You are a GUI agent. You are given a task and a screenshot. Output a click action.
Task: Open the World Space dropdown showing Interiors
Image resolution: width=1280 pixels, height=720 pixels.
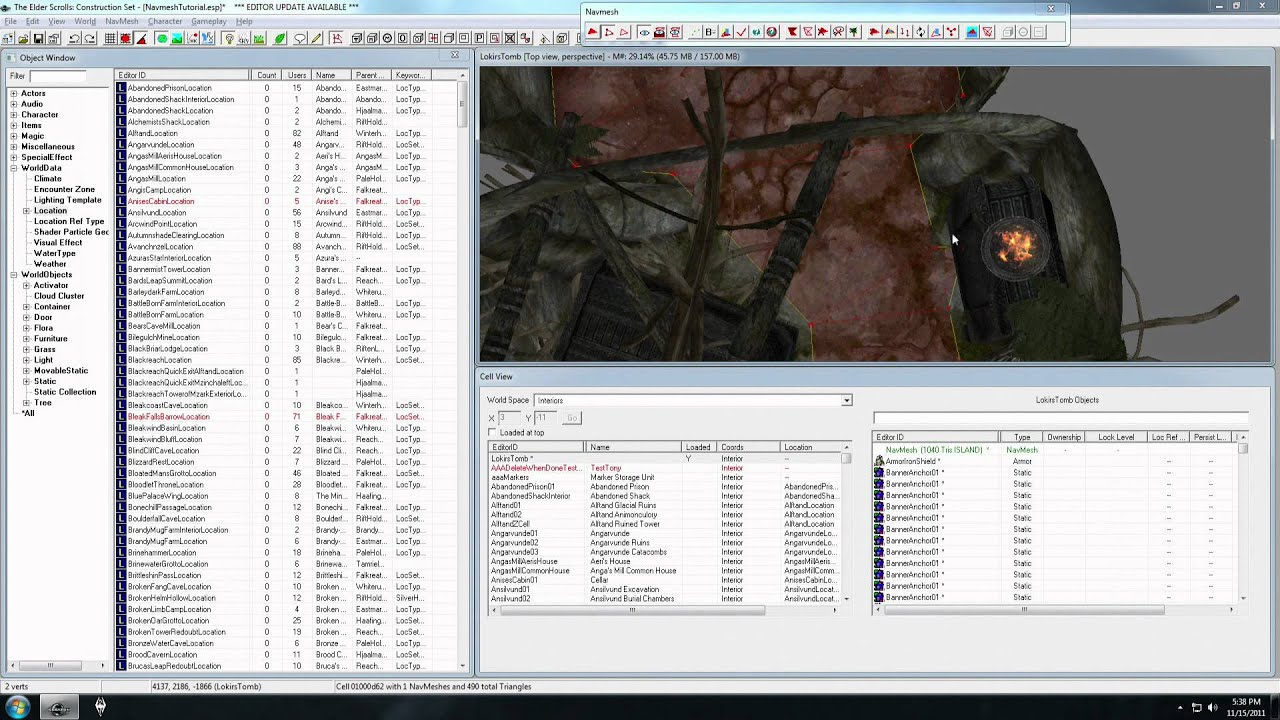pos(693,400)
